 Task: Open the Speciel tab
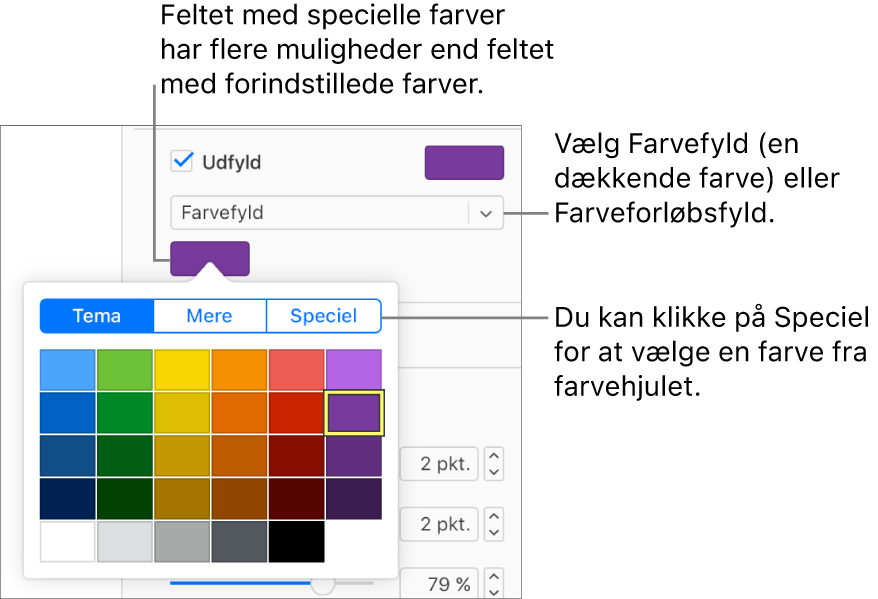[323, 316]
